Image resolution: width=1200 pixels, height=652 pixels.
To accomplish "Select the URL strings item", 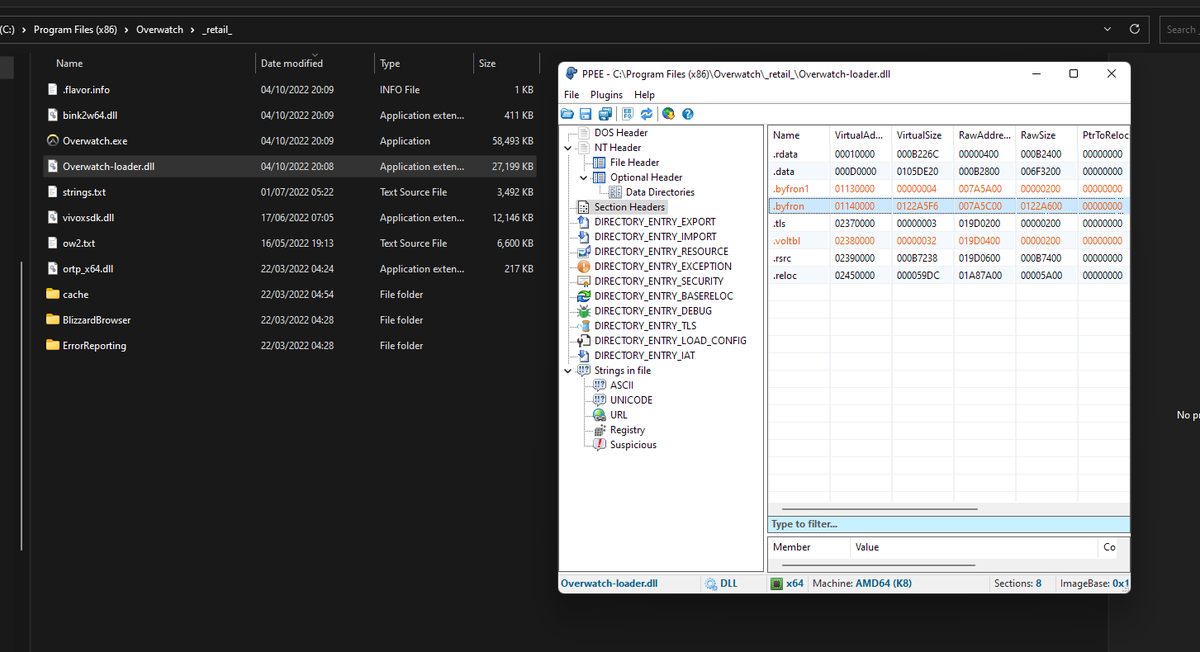I will click(619, 415).
